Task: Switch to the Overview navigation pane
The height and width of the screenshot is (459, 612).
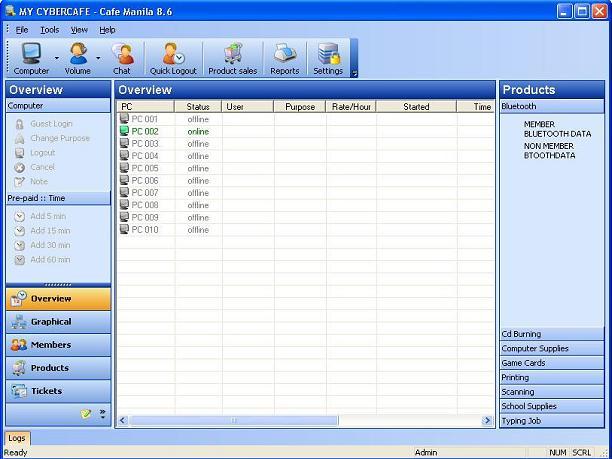Action: (x=58, y=299)
